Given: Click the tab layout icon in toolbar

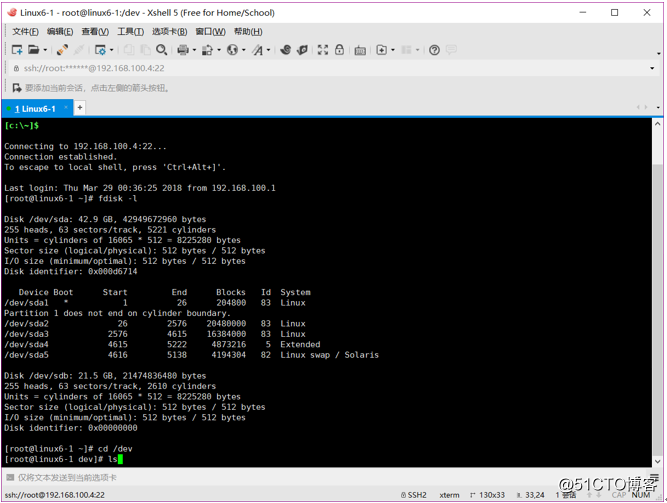Looking at the screenshot, I should (407, 50).
